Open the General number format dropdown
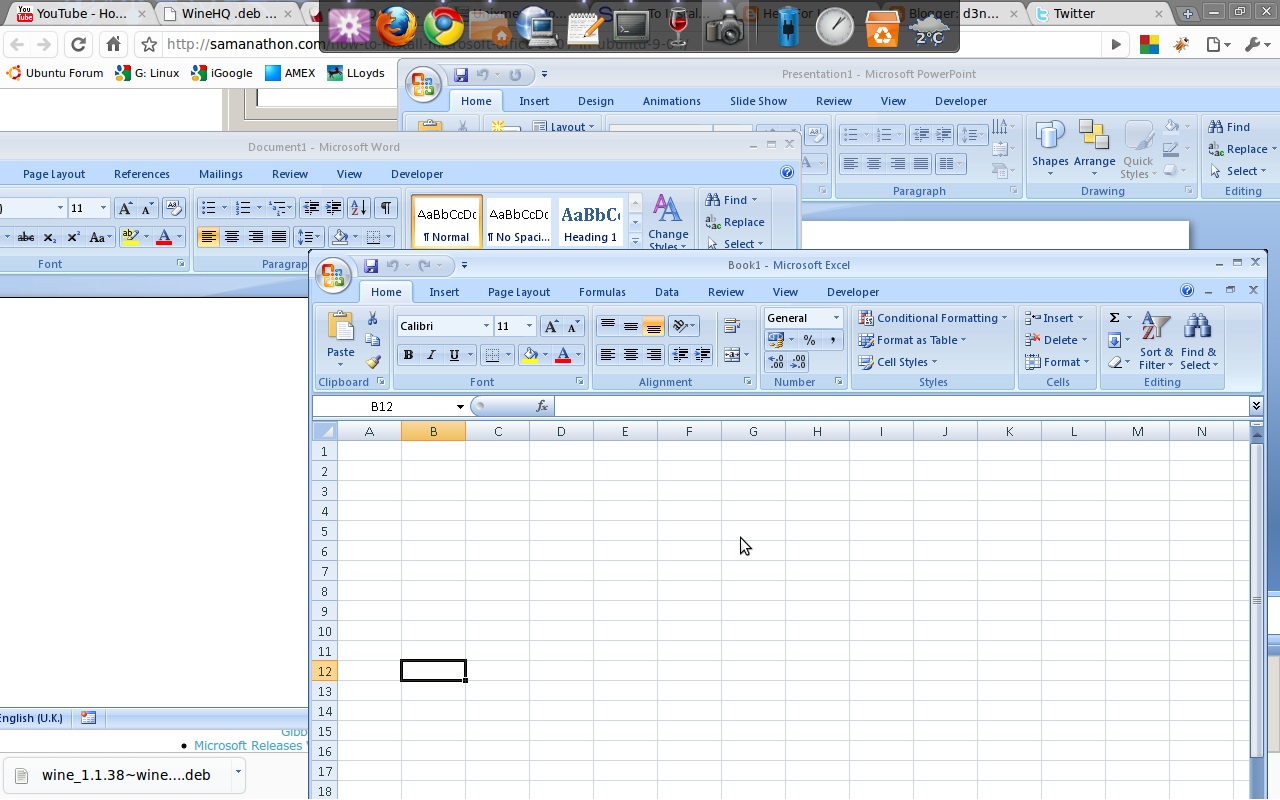The height and width of the screenshot is (800, 1280). (x=835, y=317)
